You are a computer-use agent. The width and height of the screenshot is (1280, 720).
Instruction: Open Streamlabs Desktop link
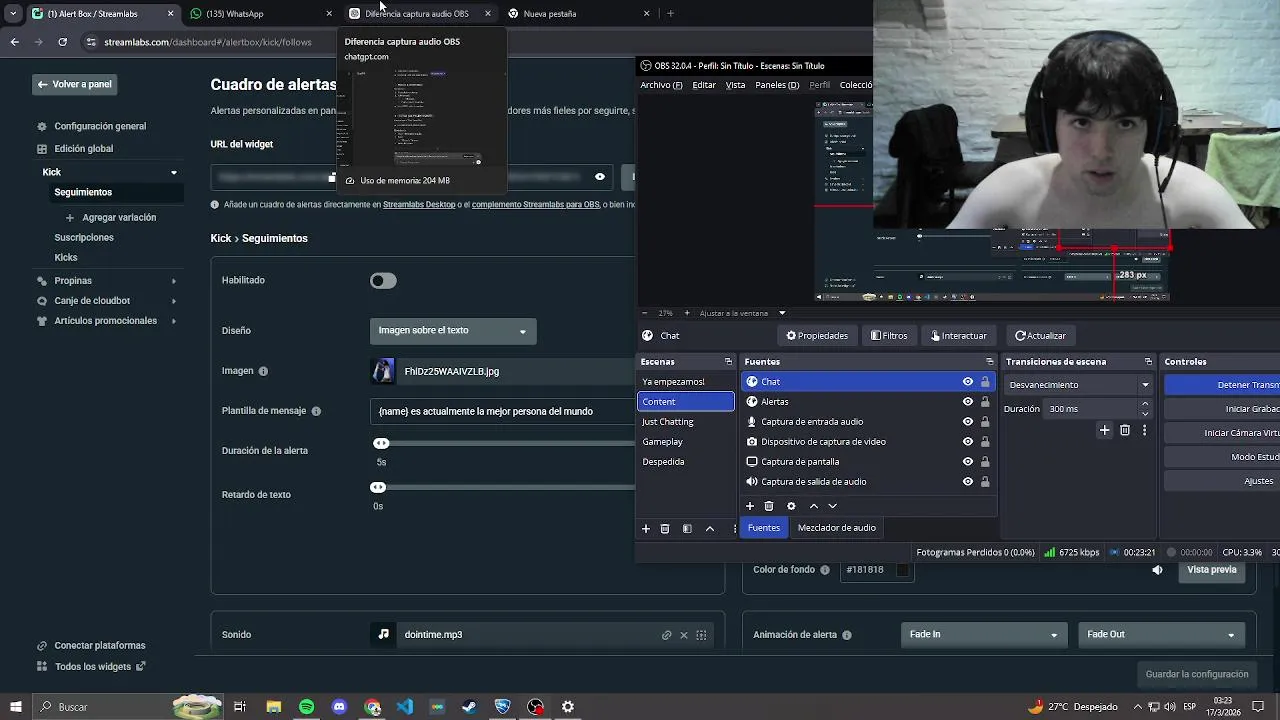point(419,205)
